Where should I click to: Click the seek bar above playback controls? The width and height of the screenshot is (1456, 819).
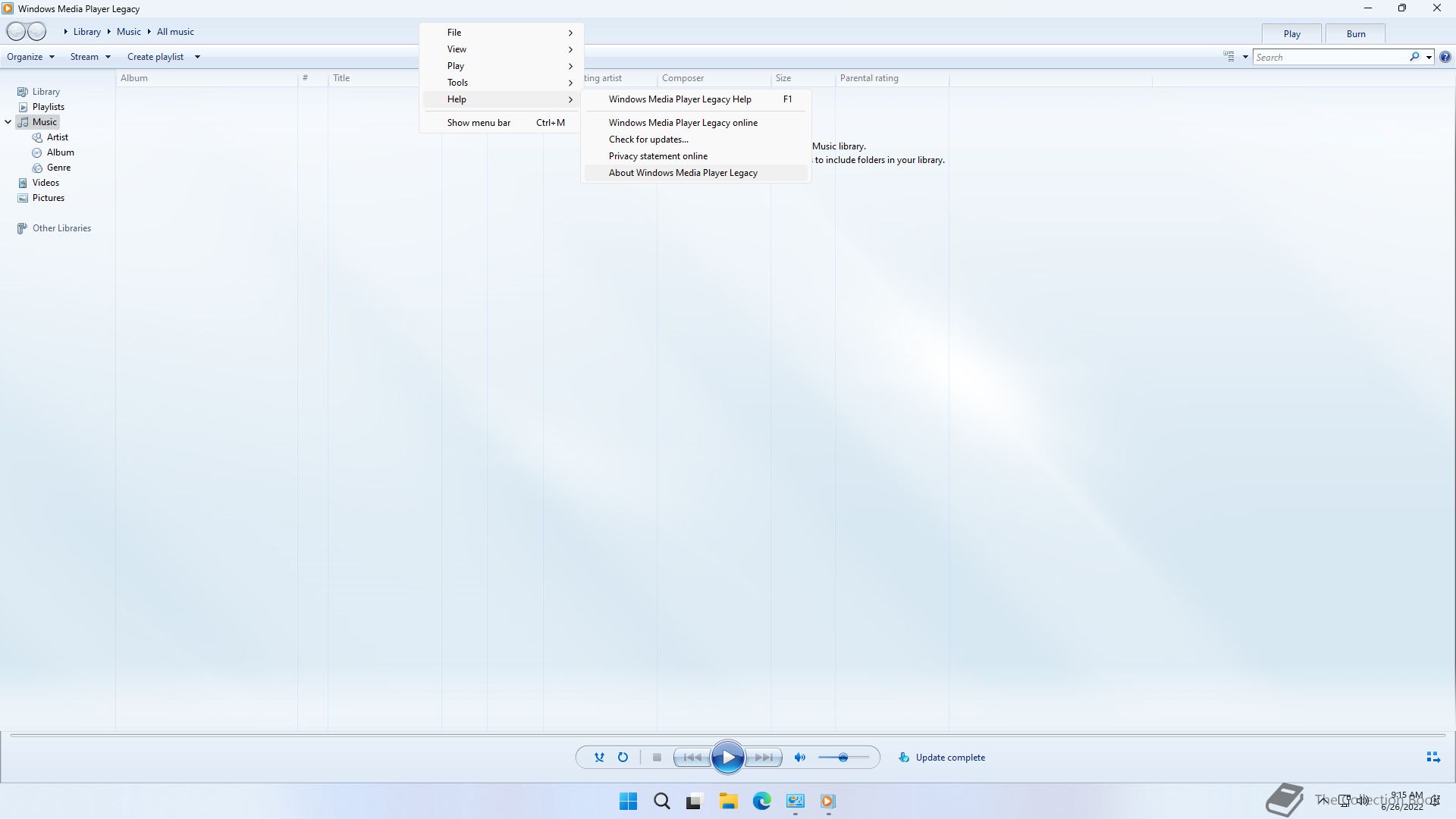728,735
